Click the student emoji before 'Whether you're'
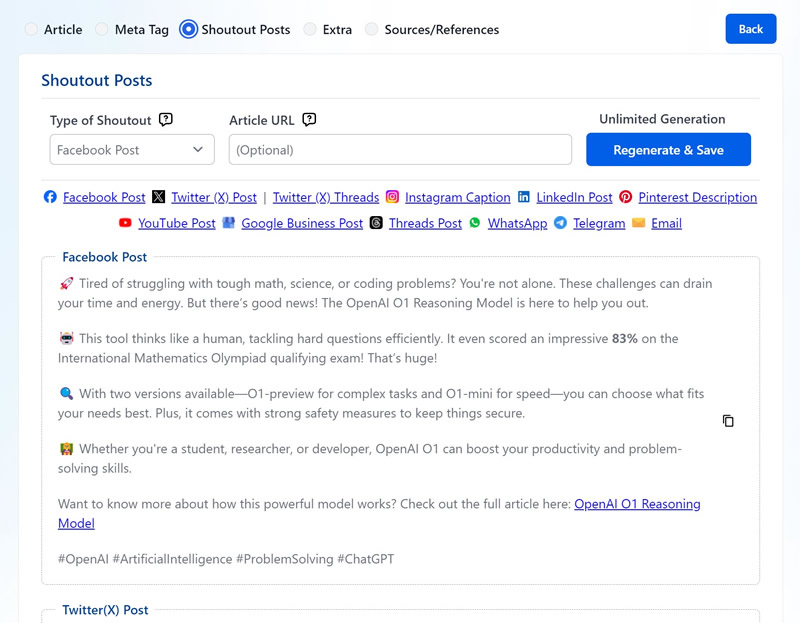This screenshot has width=800, height=623. tap(67, 448)
